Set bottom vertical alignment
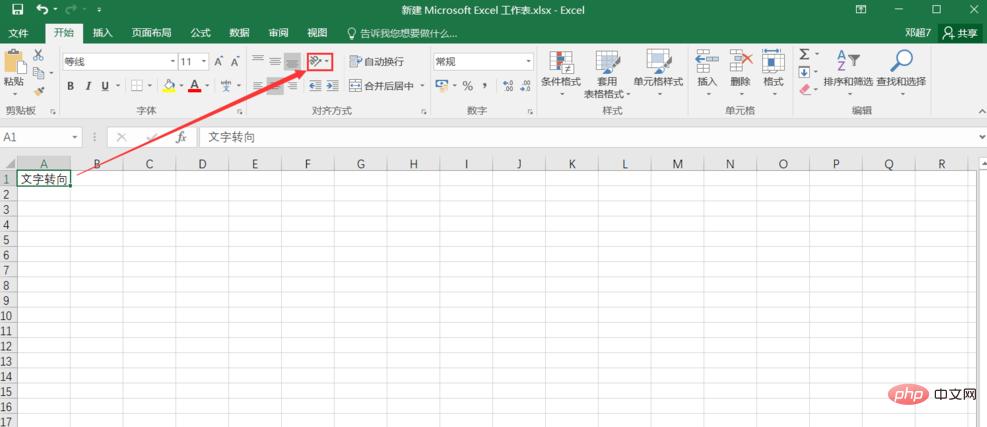This screenshot has height=427, width=987. (292, 61)
